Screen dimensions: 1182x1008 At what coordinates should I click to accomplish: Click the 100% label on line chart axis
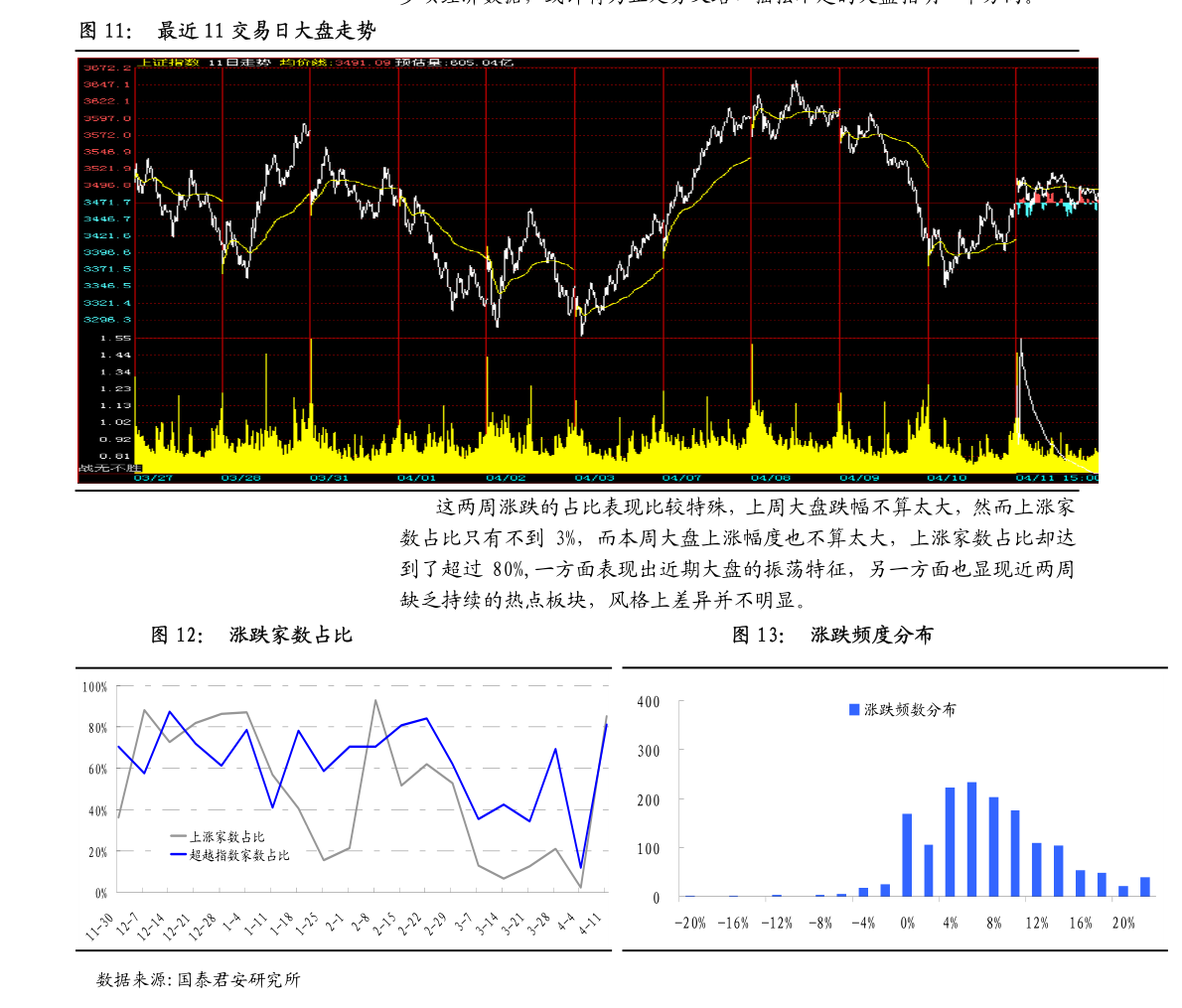(x=95, y=687)
